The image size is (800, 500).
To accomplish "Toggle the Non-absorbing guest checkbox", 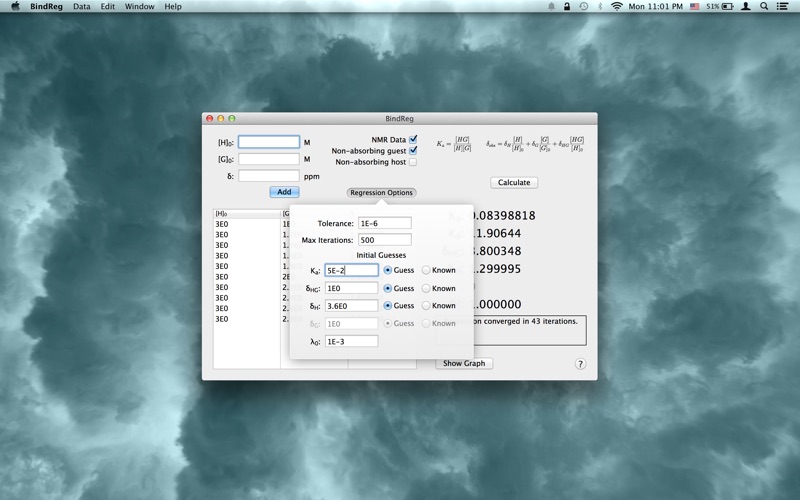I will tap(413, 151).
